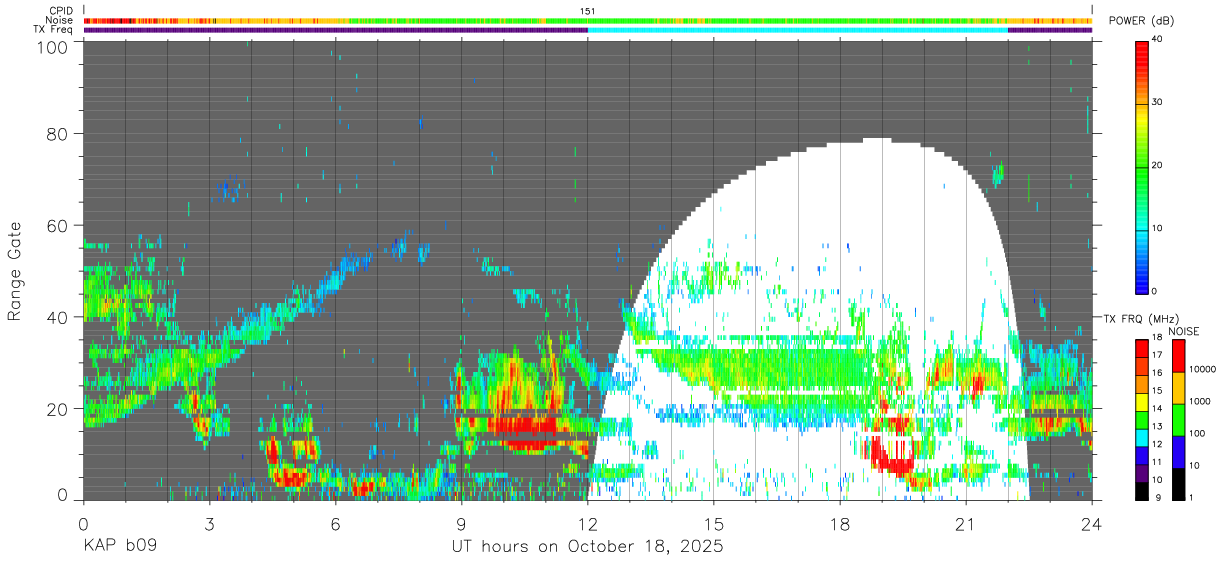The width and height of the screenshot is (1228, 567).
Task: Click the 20 tick on Range Gate axis
Action: tap(58, 408)
